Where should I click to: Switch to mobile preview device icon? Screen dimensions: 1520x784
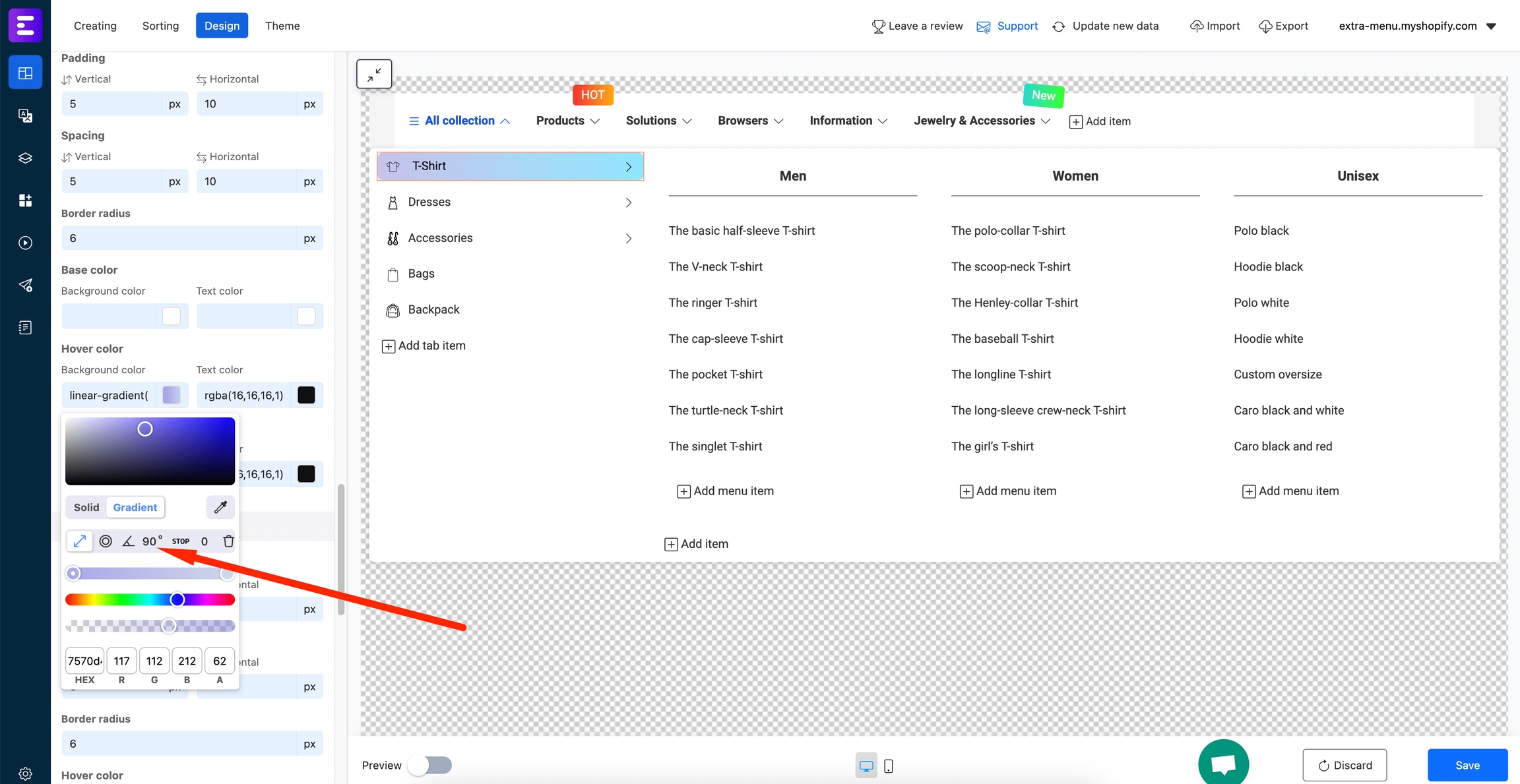click(889, 766)
